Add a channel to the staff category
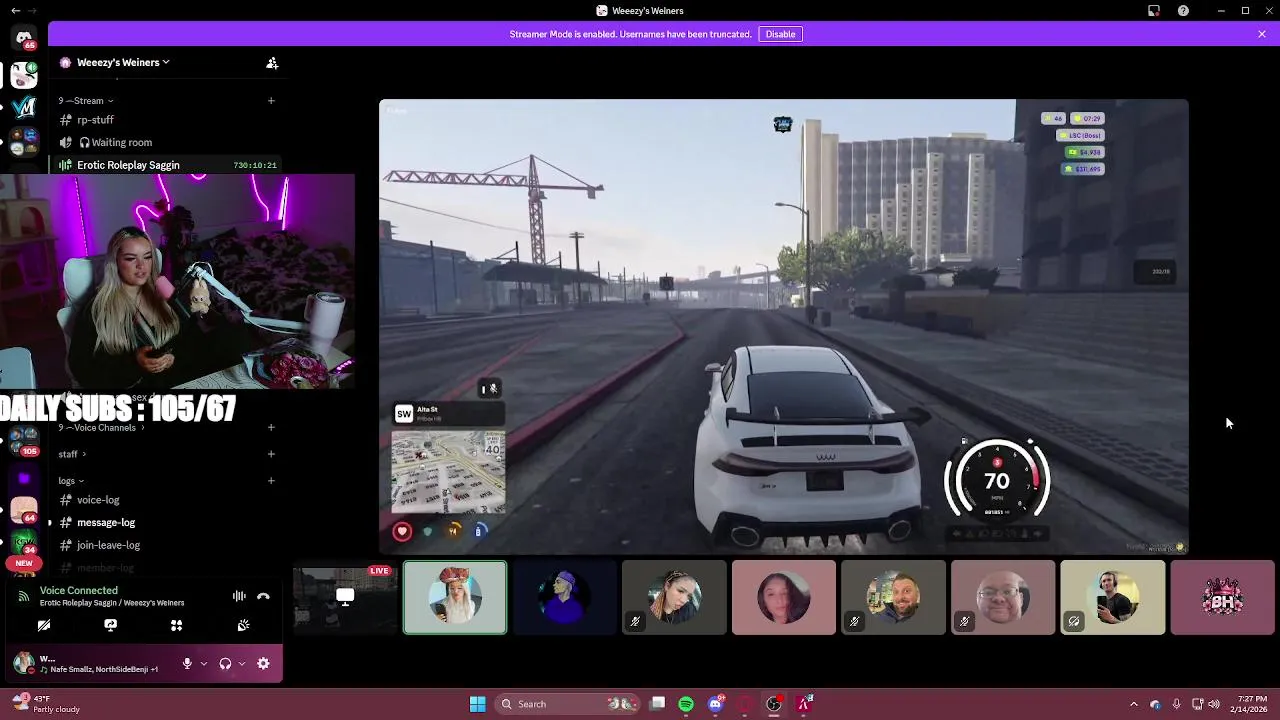 click(271, 454)
